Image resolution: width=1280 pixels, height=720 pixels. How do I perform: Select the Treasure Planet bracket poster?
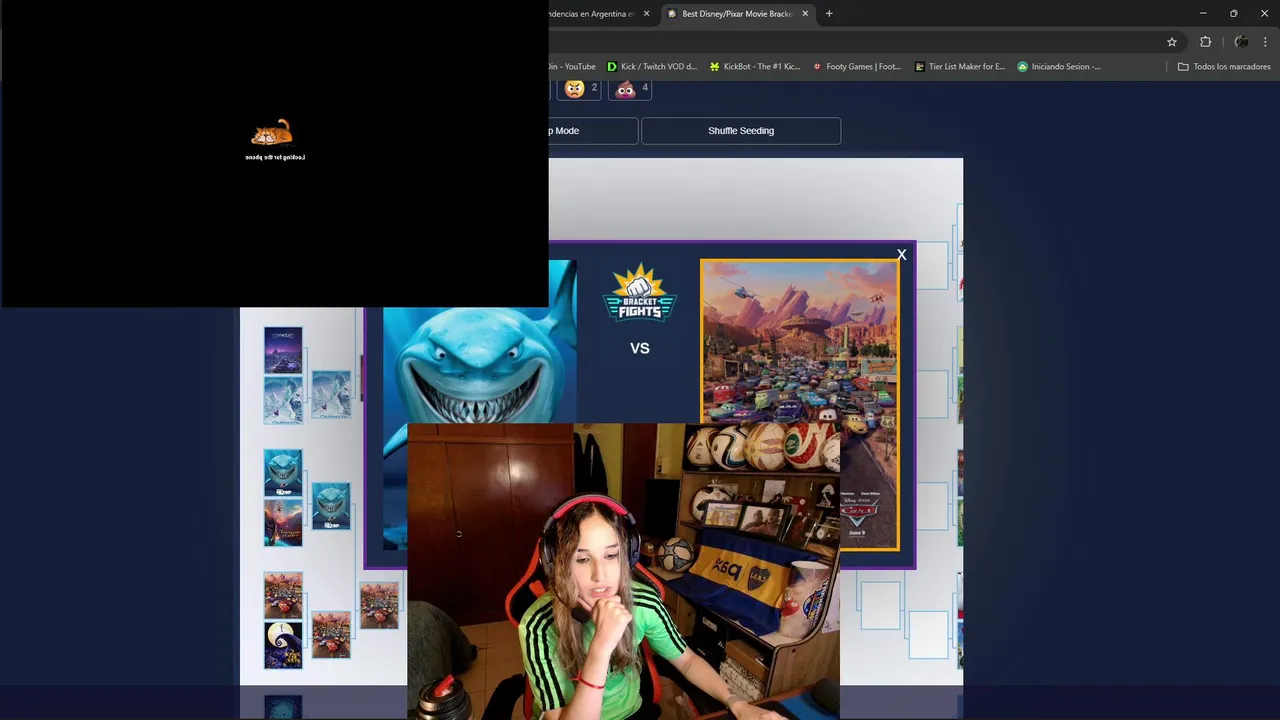click(x=283, y=522)
